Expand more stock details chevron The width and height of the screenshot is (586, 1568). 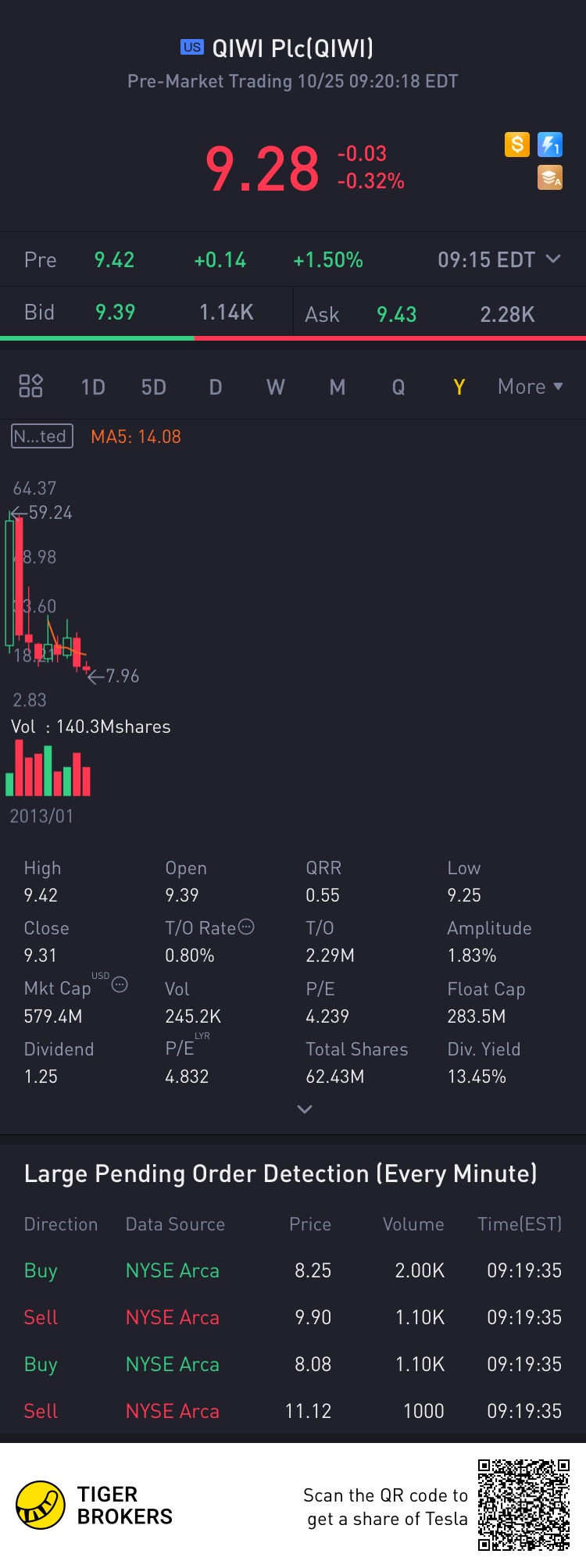pyautogui.click(x=305, y=1109)
